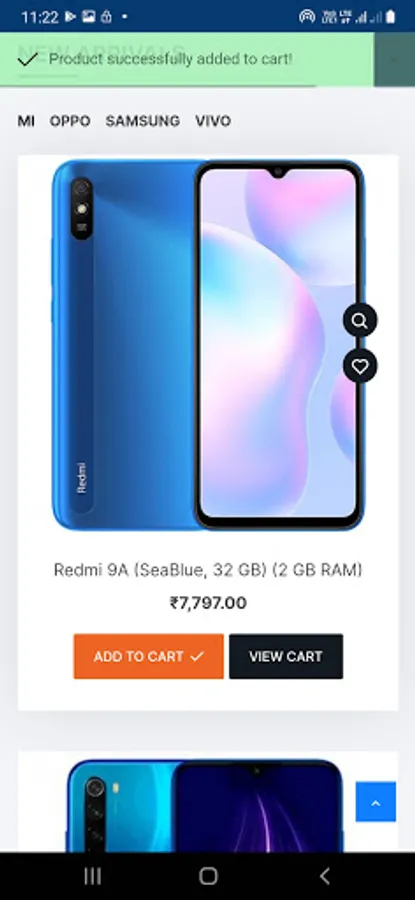
Task: Tap the ₹7,797.00 price text
Action: pos(208,603)
